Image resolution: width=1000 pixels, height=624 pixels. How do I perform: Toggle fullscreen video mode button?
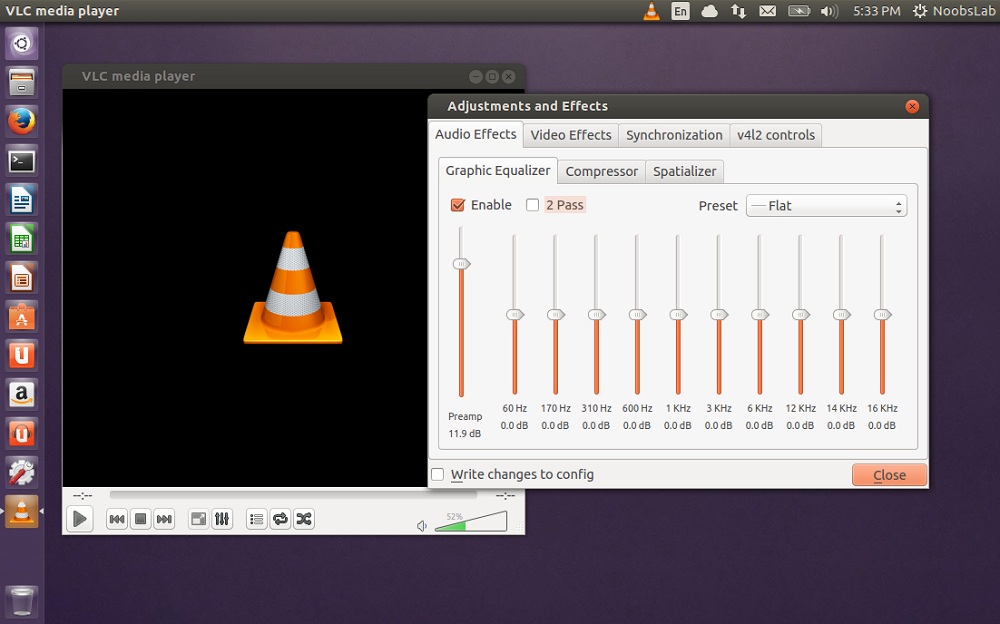click(x=199, y=519)
